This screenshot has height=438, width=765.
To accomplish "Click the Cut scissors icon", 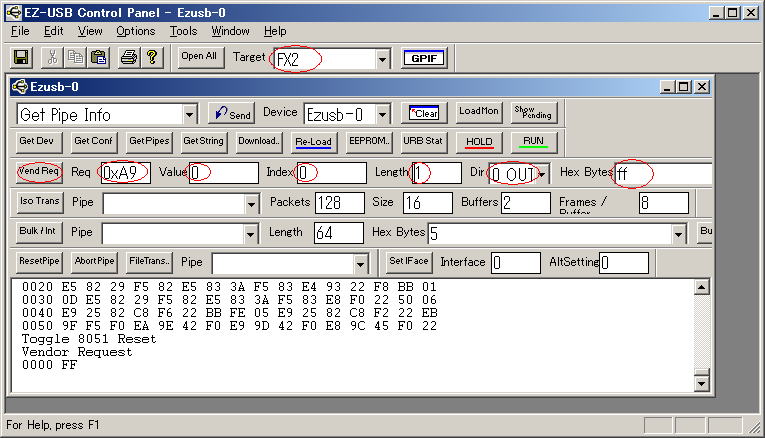I will pyautogui.click(x=52, y=58).
